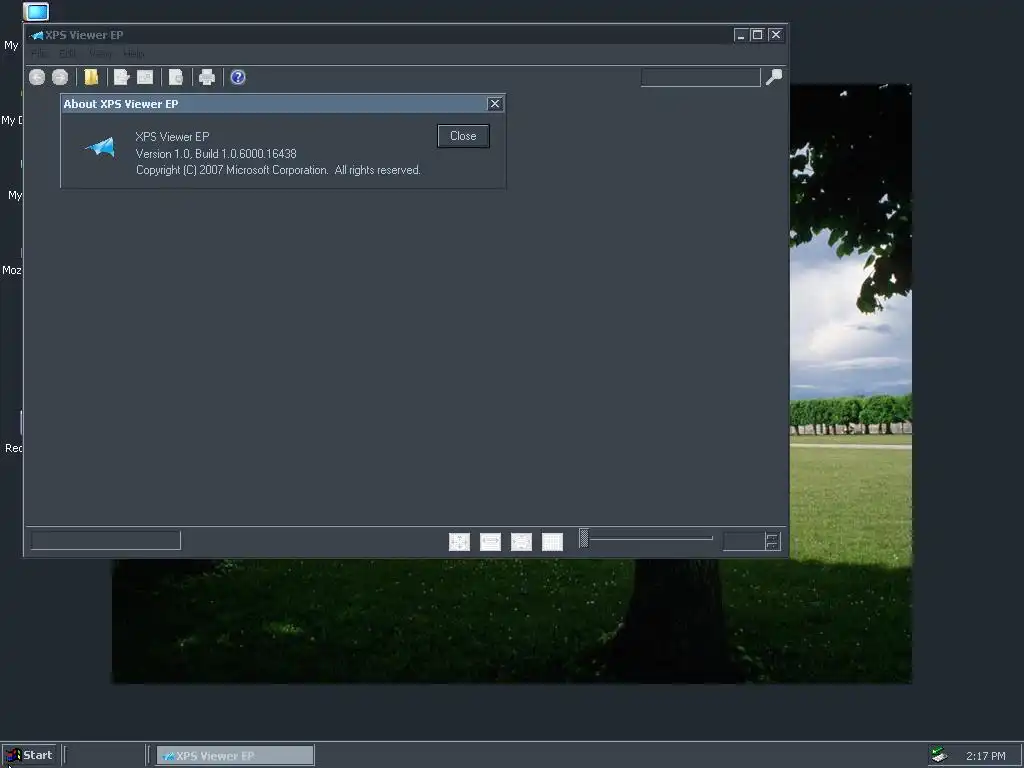Click the zoom field up stepper arrow

[773, 537]
